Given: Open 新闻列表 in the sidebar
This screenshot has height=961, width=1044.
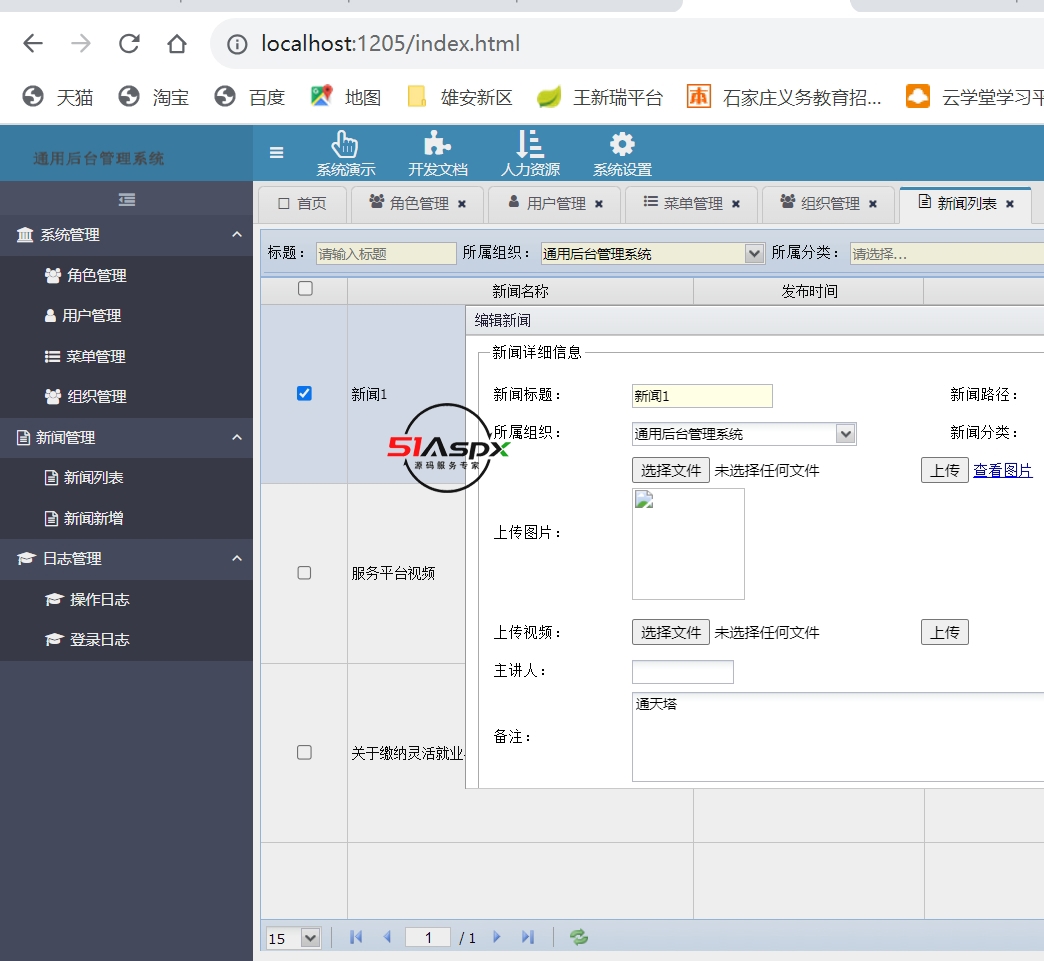Looking at the screenshot, I should pyautogui.click(x=127, y=478).
